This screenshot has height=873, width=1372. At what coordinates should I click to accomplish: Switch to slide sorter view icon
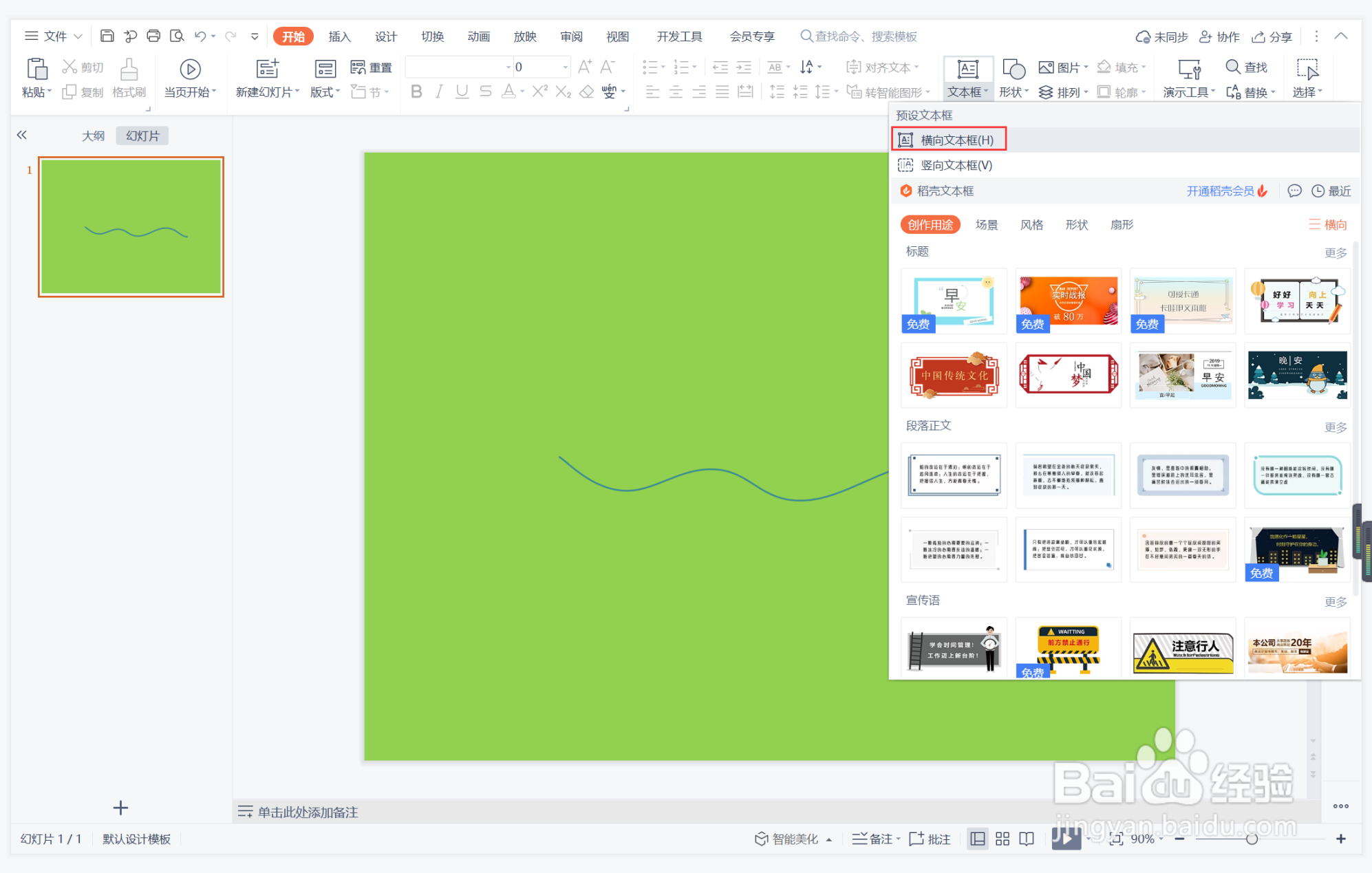click(1003, 839)
